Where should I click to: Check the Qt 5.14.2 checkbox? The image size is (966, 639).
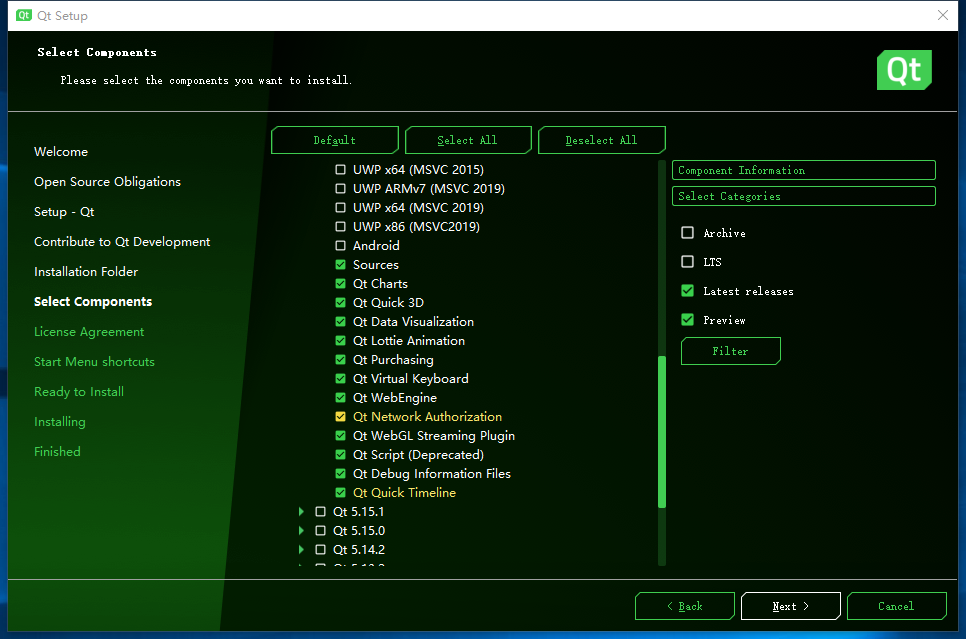pos(320,550)
